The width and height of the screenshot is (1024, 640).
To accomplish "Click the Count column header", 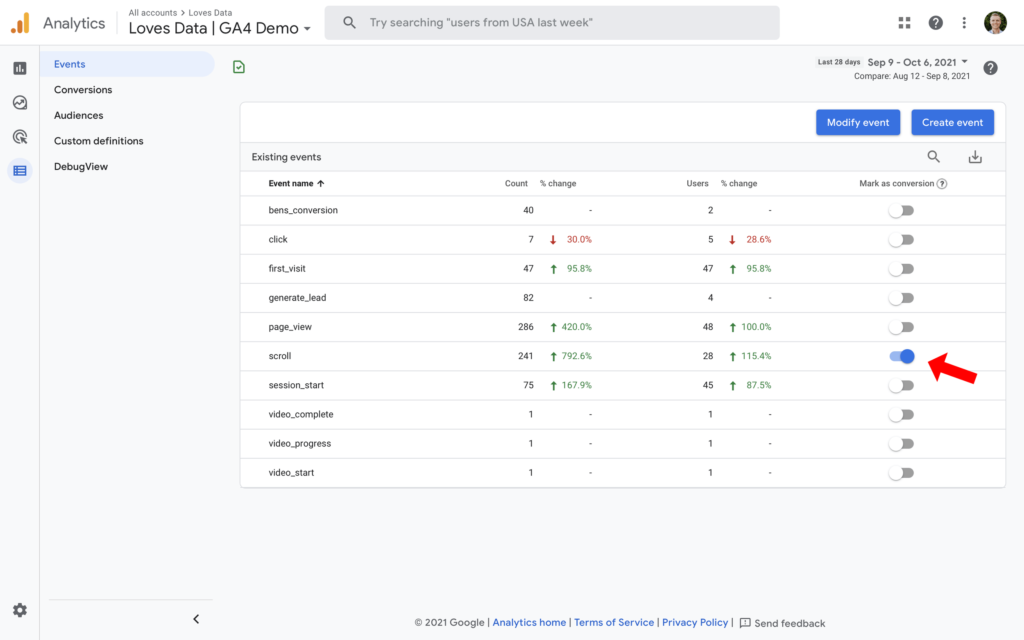I will click(516, 184).
